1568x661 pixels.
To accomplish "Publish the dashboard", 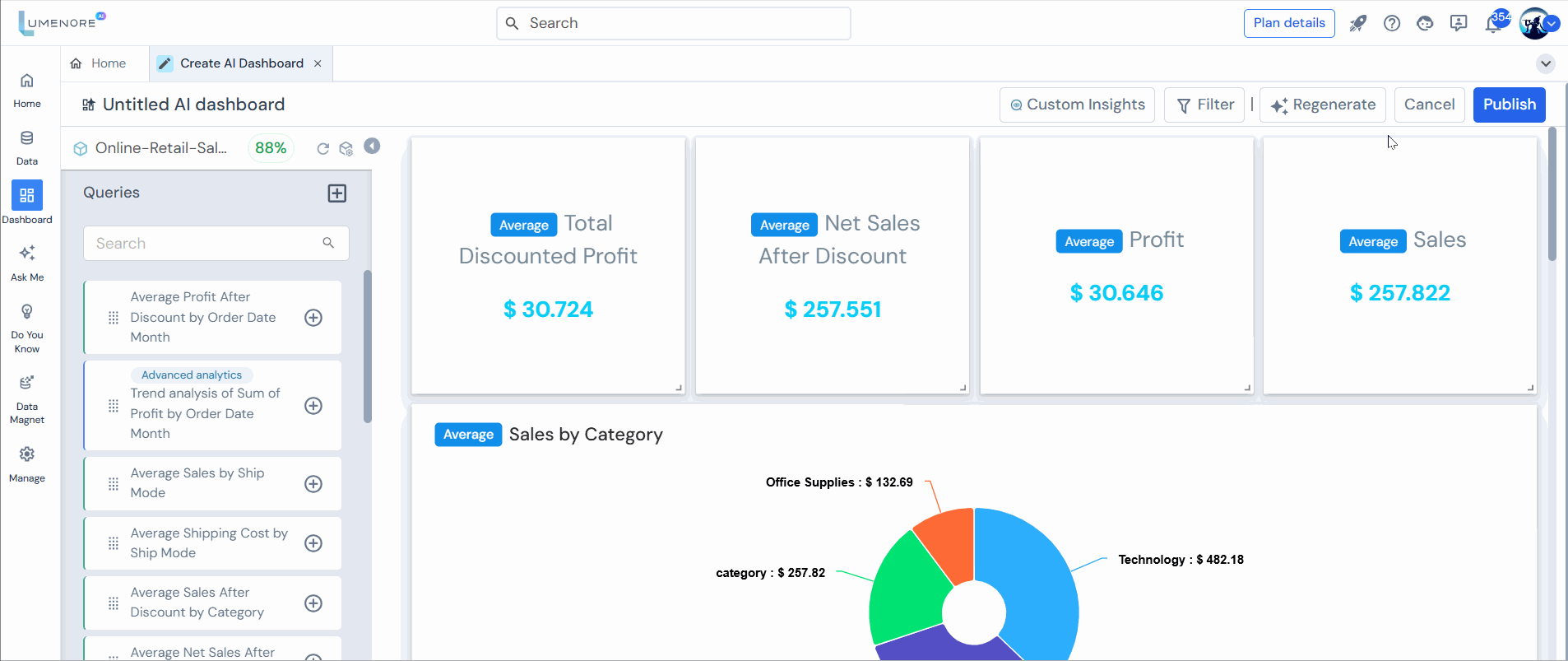I will [1509, 105].
